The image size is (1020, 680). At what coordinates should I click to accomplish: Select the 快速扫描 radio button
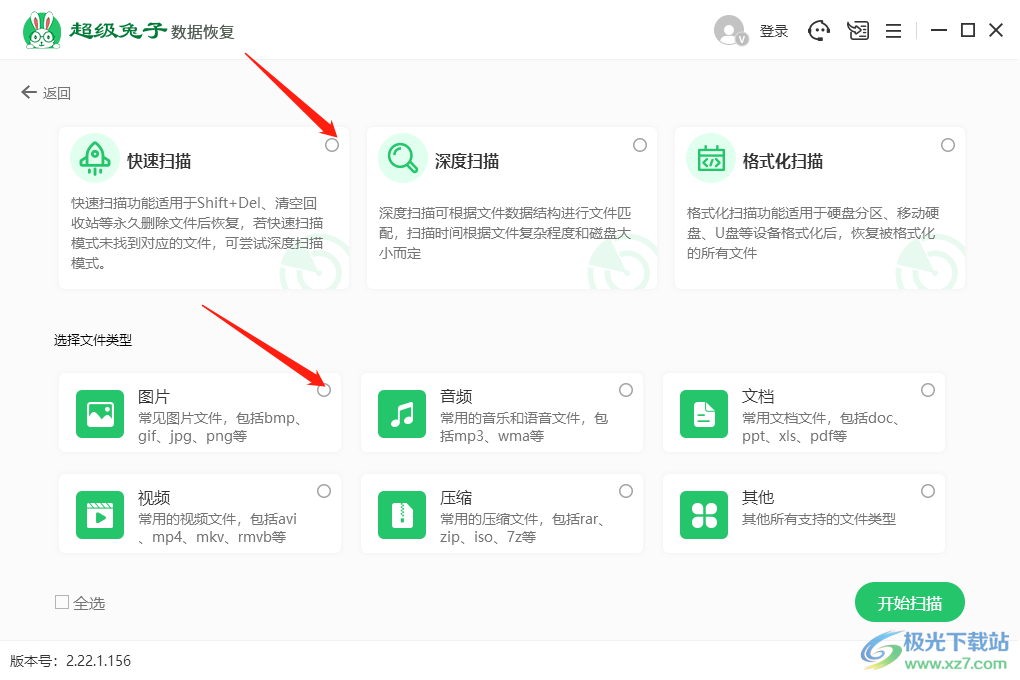[x=332, y=145]
